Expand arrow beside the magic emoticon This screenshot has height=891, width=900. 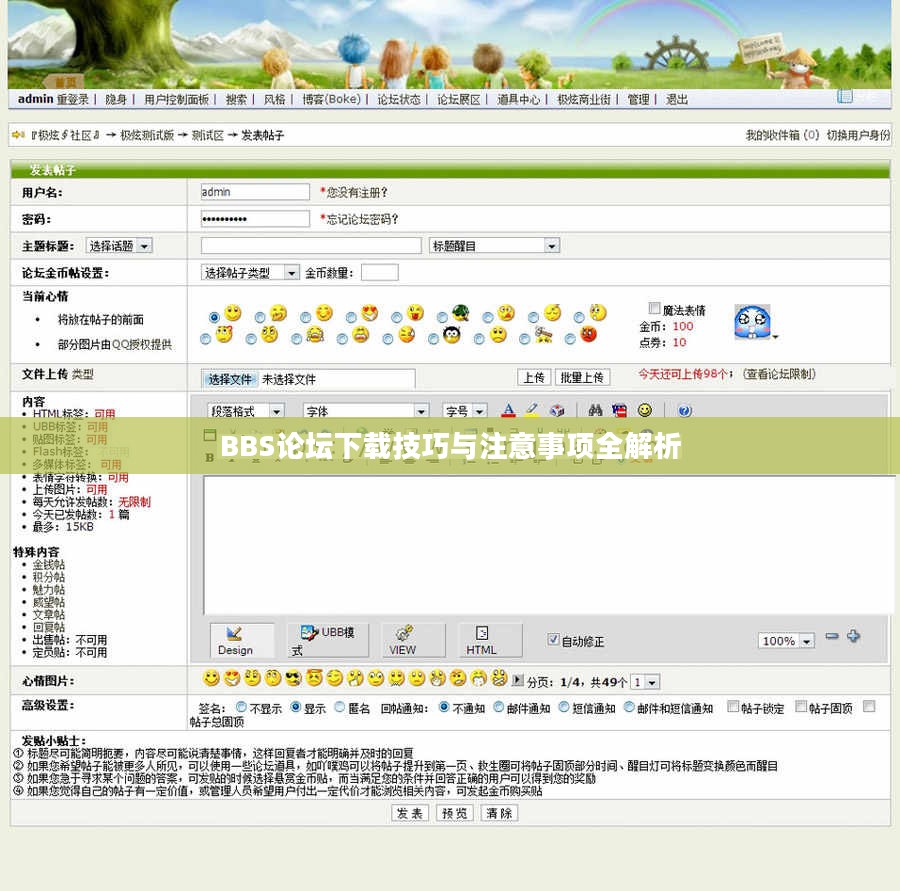775,337
